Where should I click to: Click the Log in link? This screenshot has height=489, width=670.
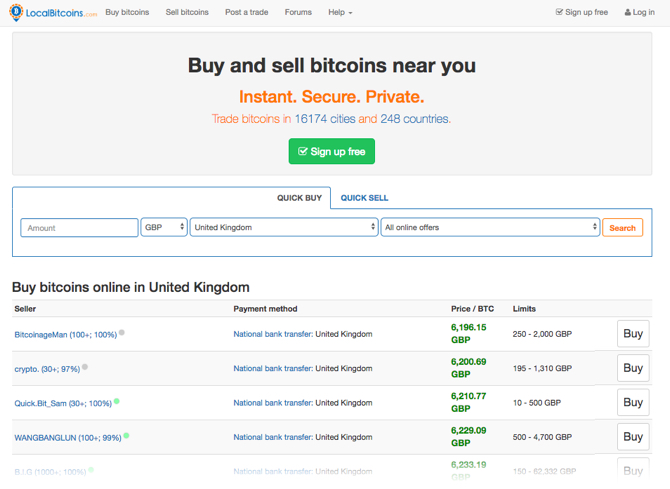(x=640, y=12)
